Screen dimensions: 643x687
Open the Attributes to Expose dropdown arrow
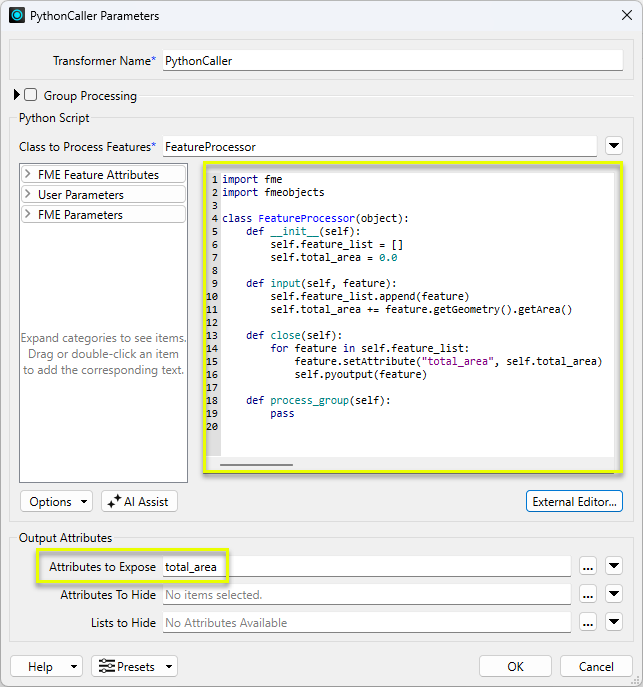tap(614, 567)
